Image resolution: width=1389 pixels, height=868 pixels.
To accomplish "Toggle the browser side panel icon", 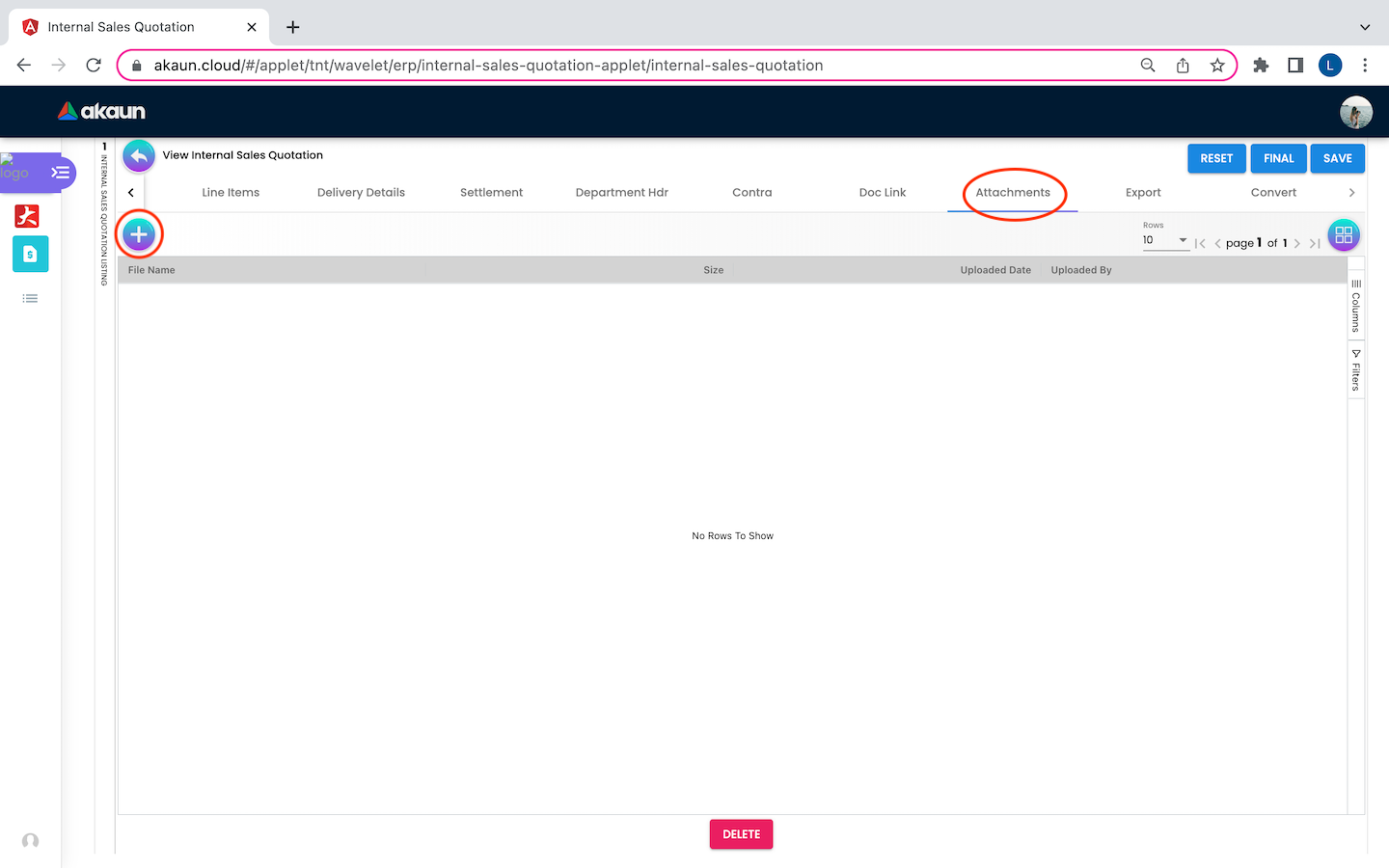I will (x=1295, y=66).
